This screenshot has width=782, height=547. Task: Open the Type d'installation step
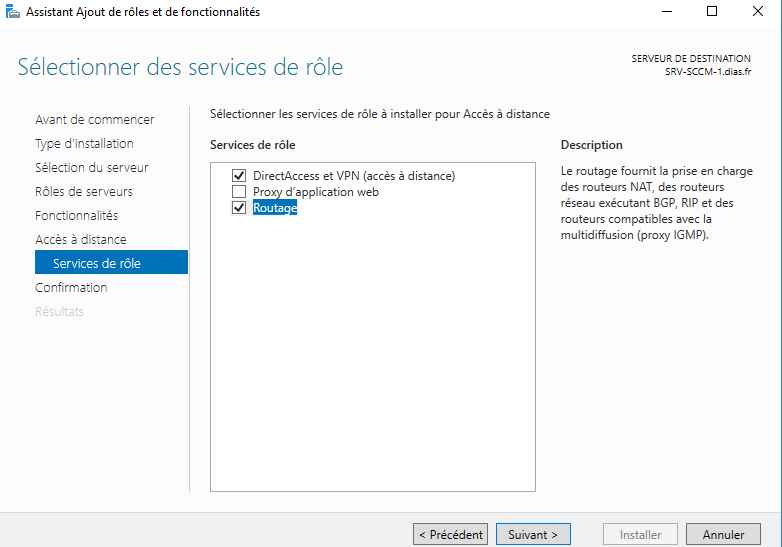click(x=84, y=144)
